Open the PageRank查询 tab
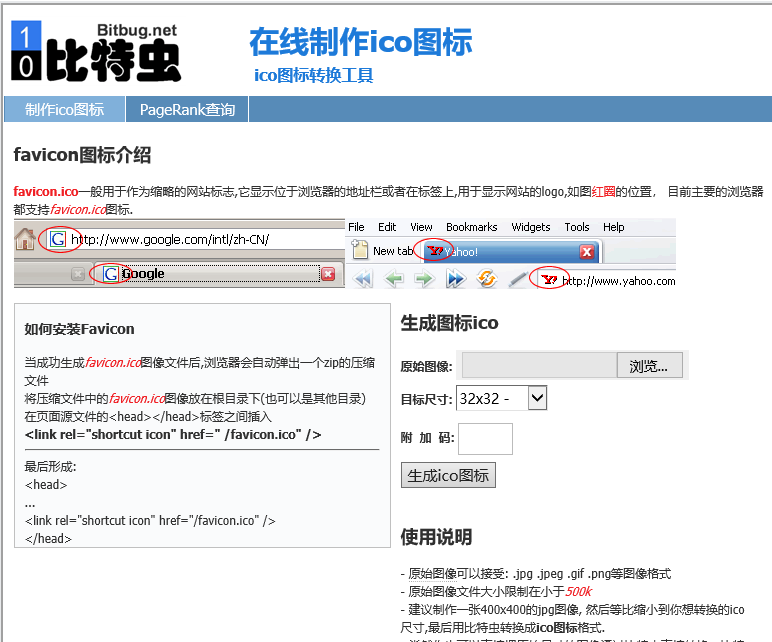 pos(187,109)
